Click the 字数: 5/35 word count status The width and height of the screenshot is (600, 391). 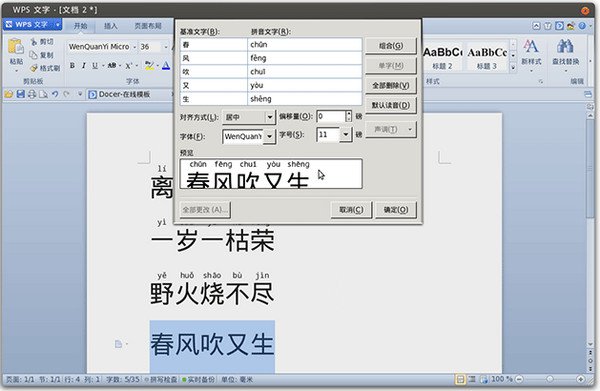tap(122, 380)
